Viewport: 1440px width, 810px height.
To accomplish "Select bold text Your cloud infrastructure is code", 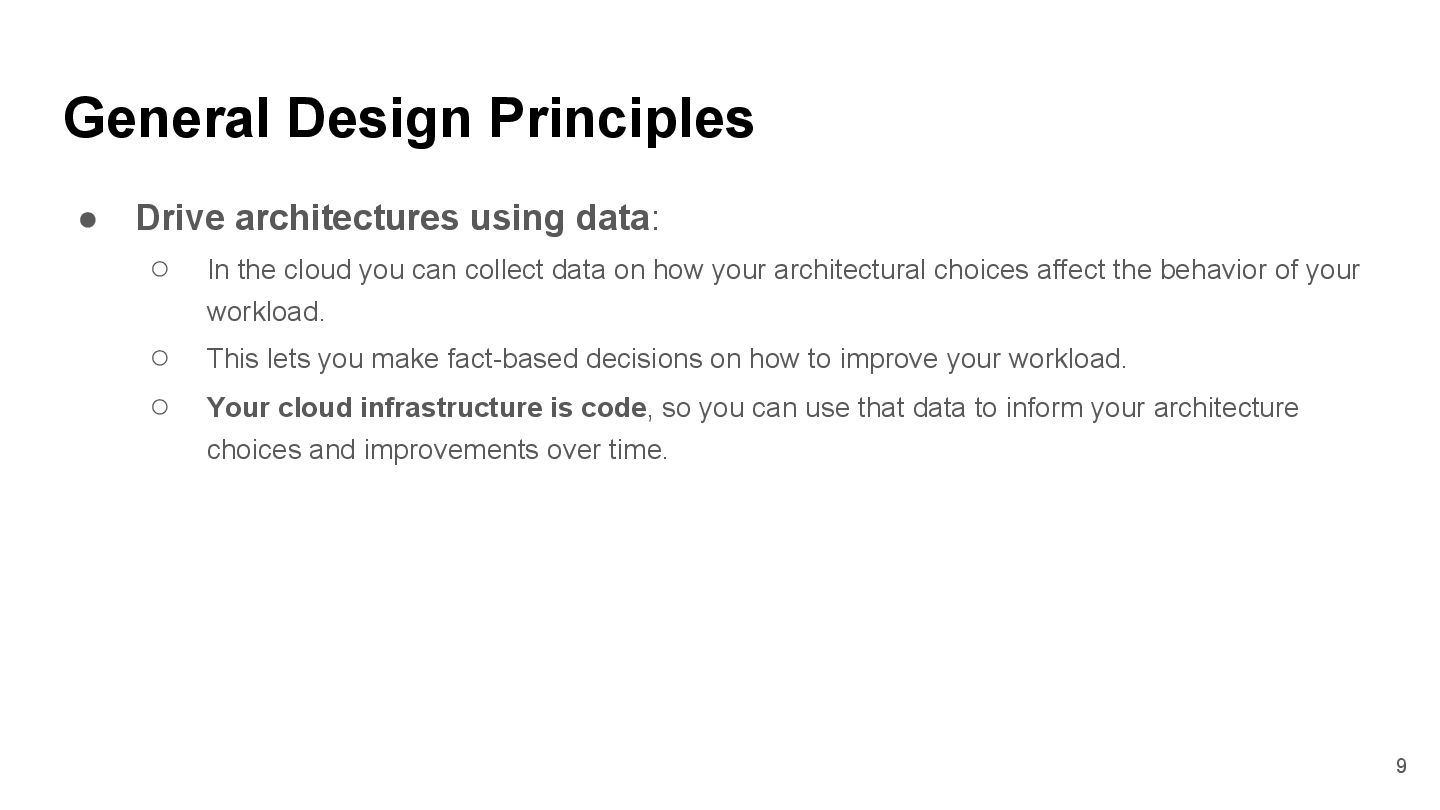I will tap(426, 408).
